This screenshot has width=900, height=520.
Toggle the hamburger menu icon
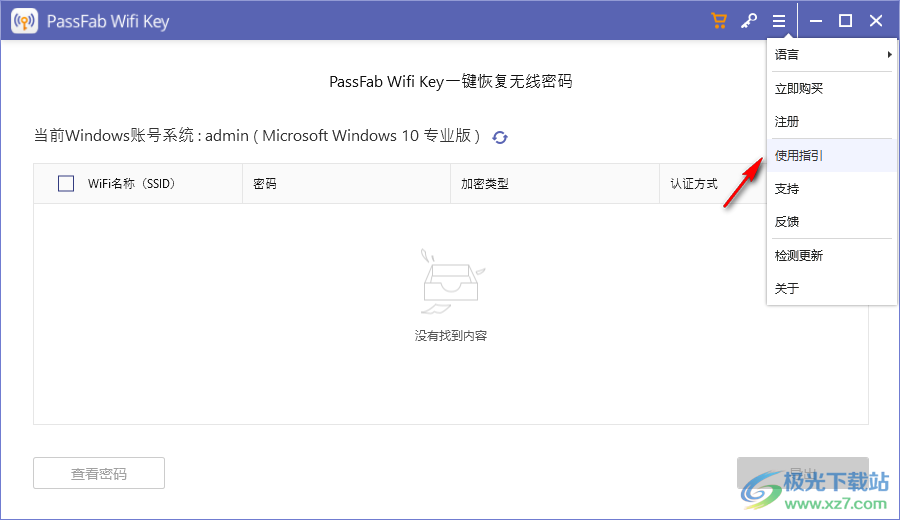coord(778,21)
